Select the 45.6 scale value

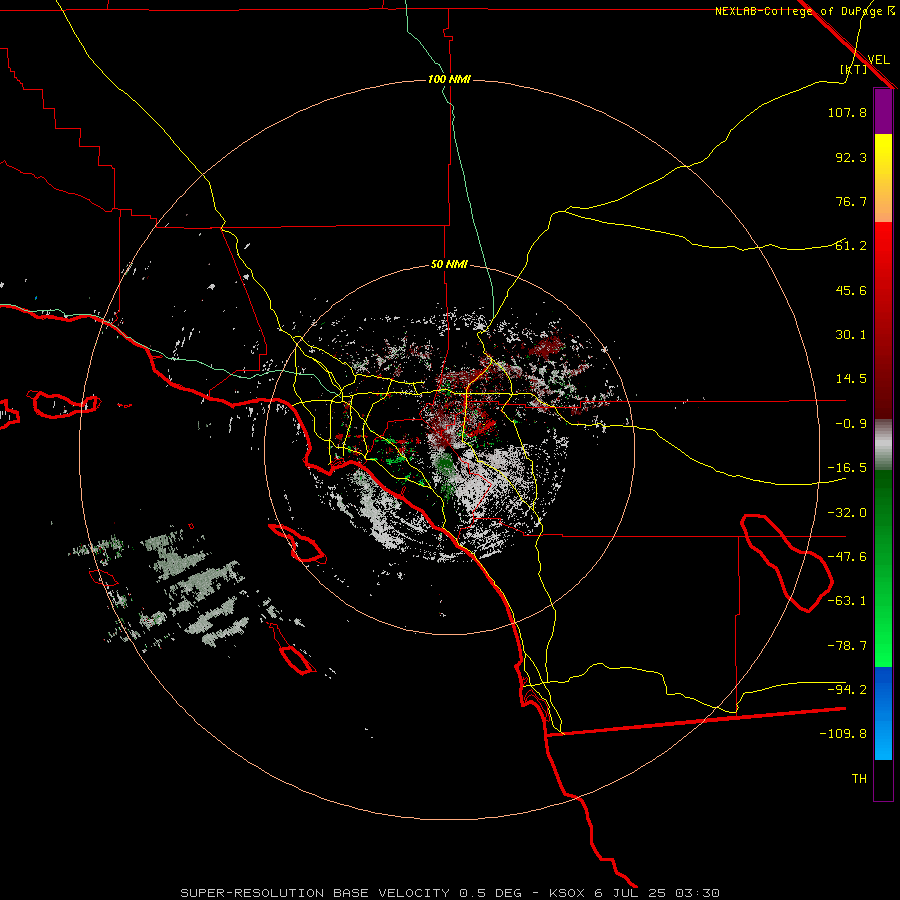[851, 290]
